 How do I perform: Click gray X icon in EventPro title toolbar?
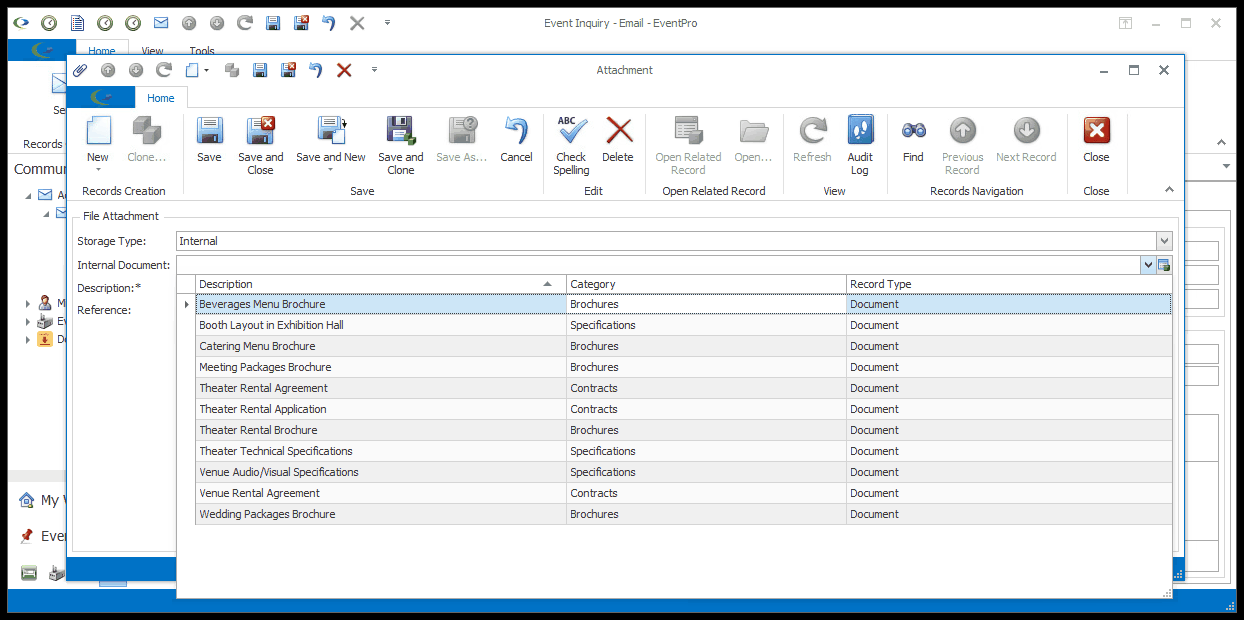[356, 22]
